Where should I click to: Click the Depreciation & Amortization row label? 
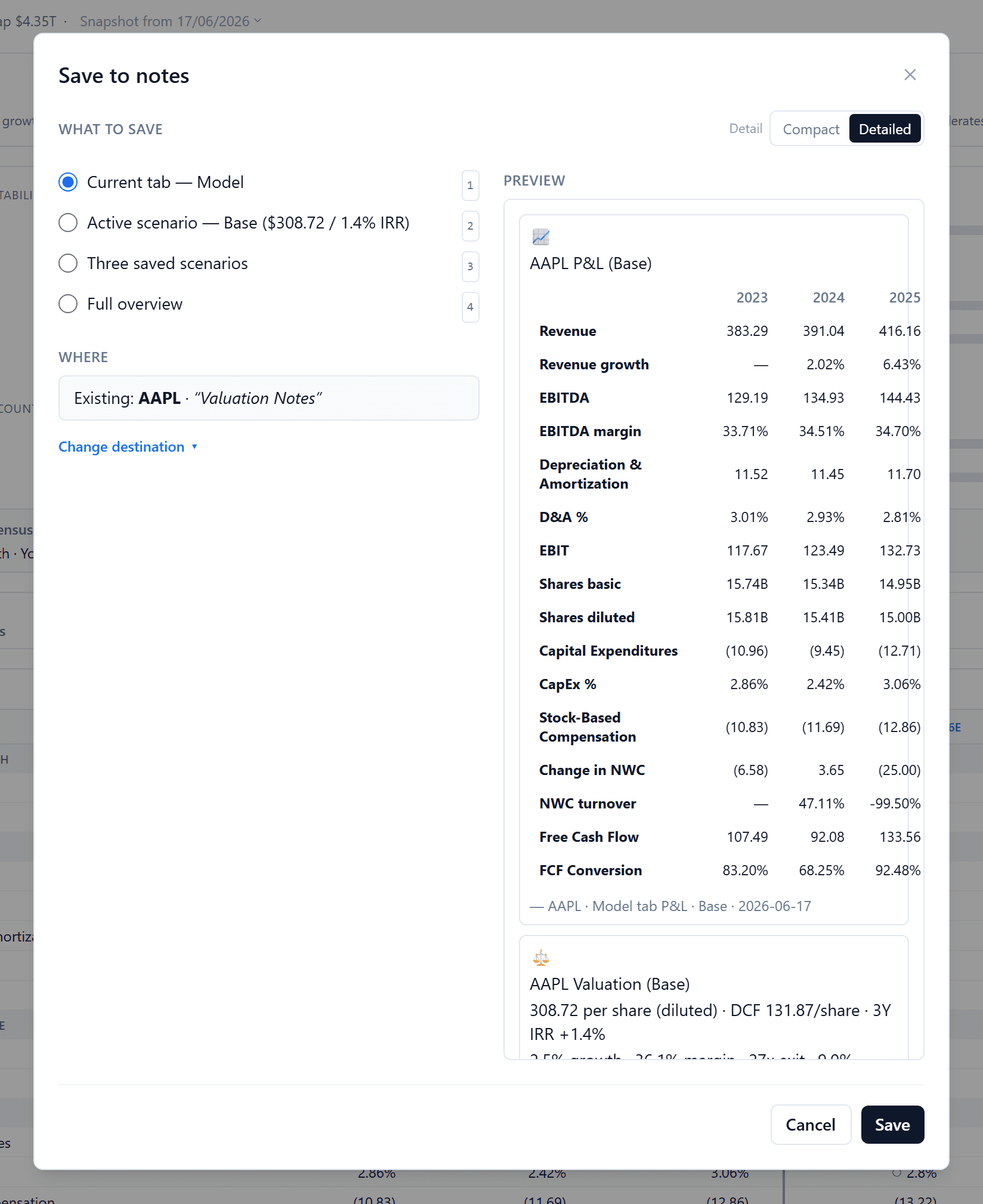tap(591, 474)
